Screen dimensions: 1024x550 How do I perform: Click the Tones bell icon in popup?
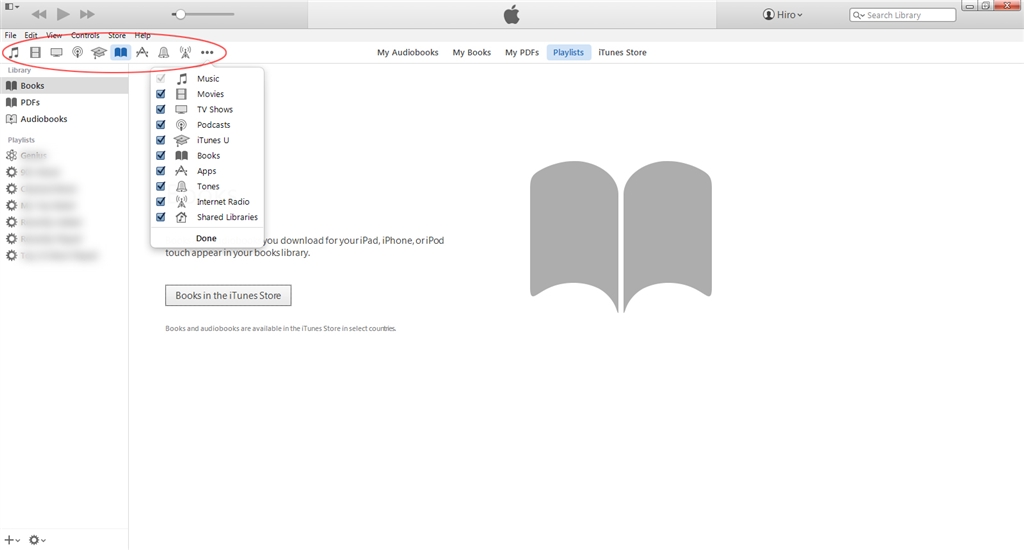(x=182, y=186)
